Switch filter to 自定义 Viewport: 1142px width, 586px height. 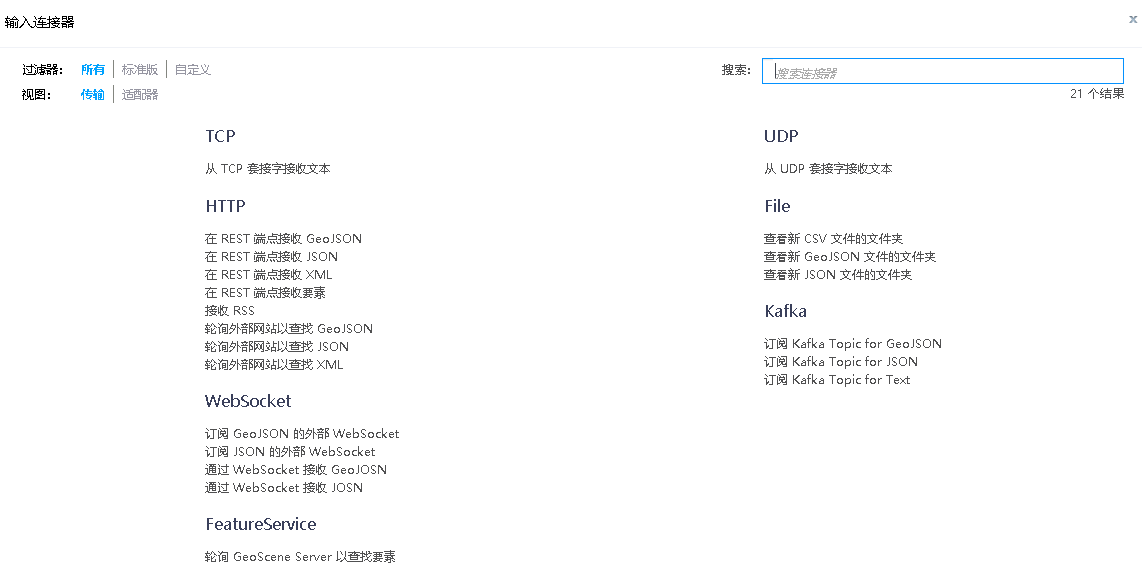pyautogui.click(x=193, y=70)
